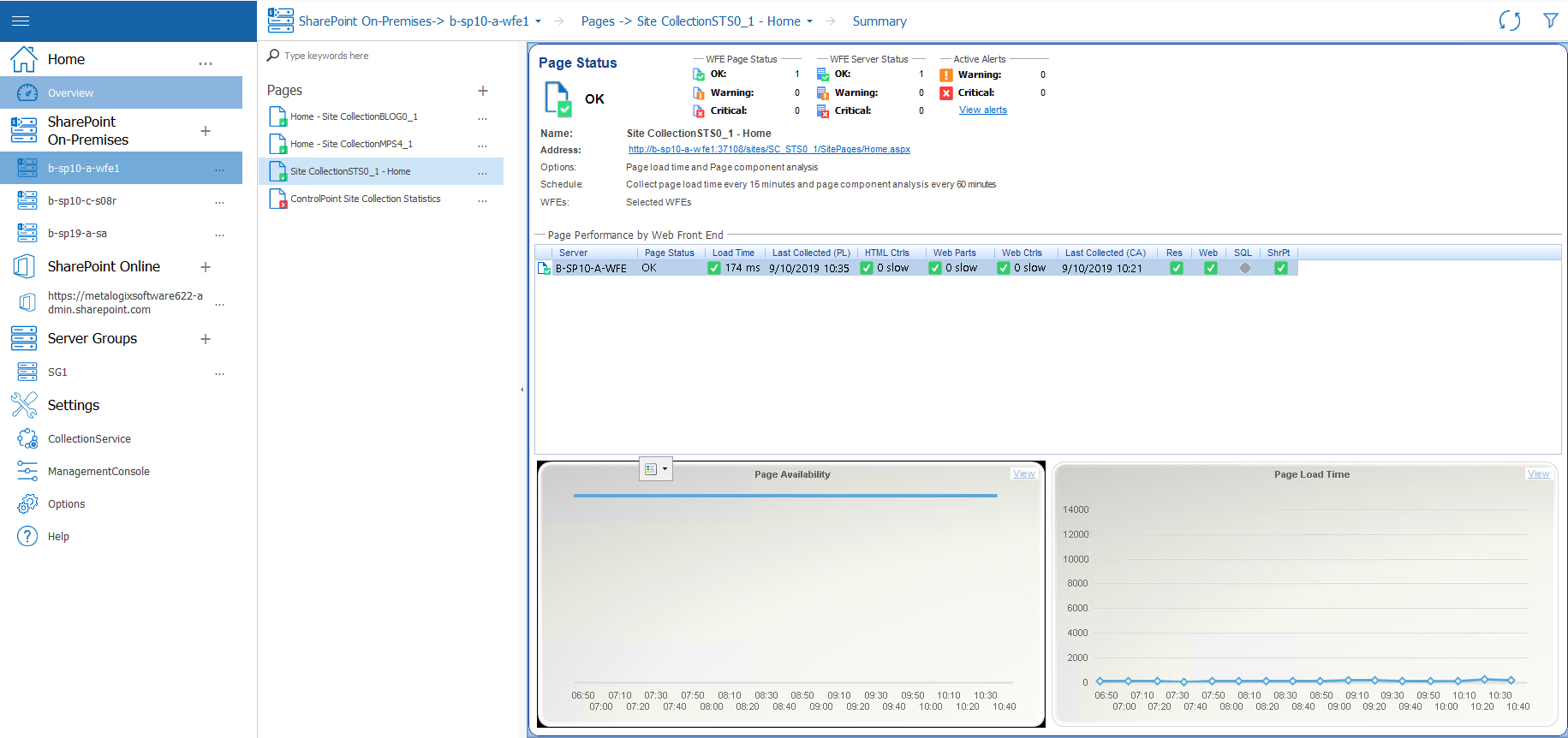
Task: Add a new Server Group
Action: (206, 339)
